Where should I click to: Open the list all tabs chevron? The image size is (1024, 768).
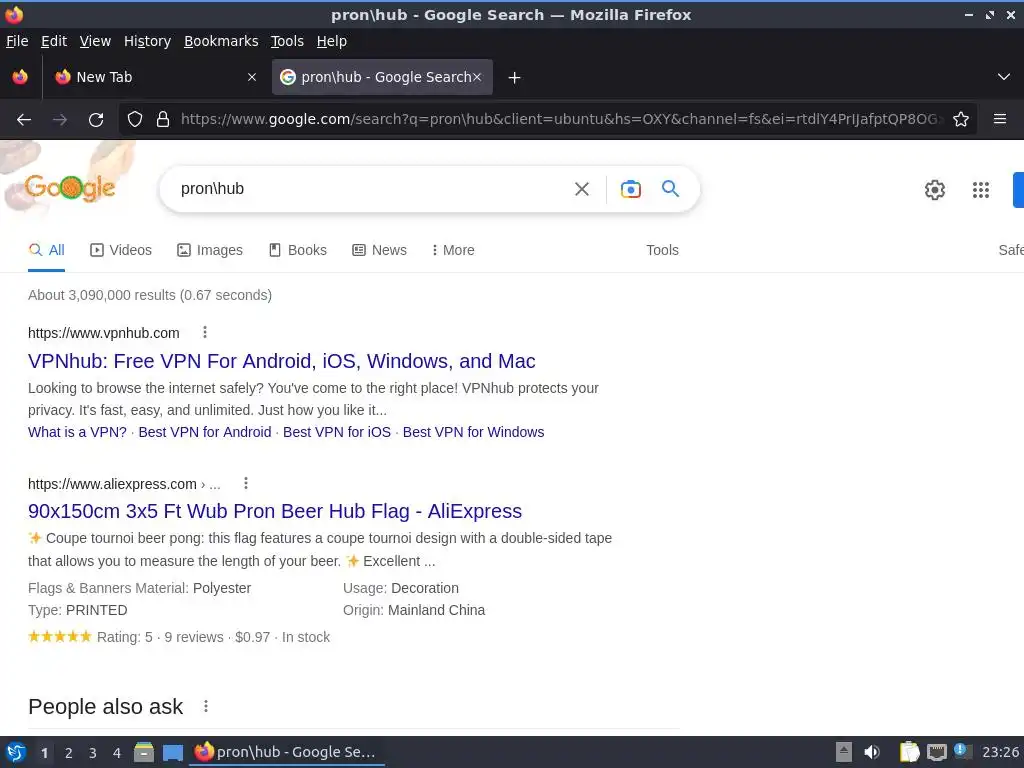1004,77
